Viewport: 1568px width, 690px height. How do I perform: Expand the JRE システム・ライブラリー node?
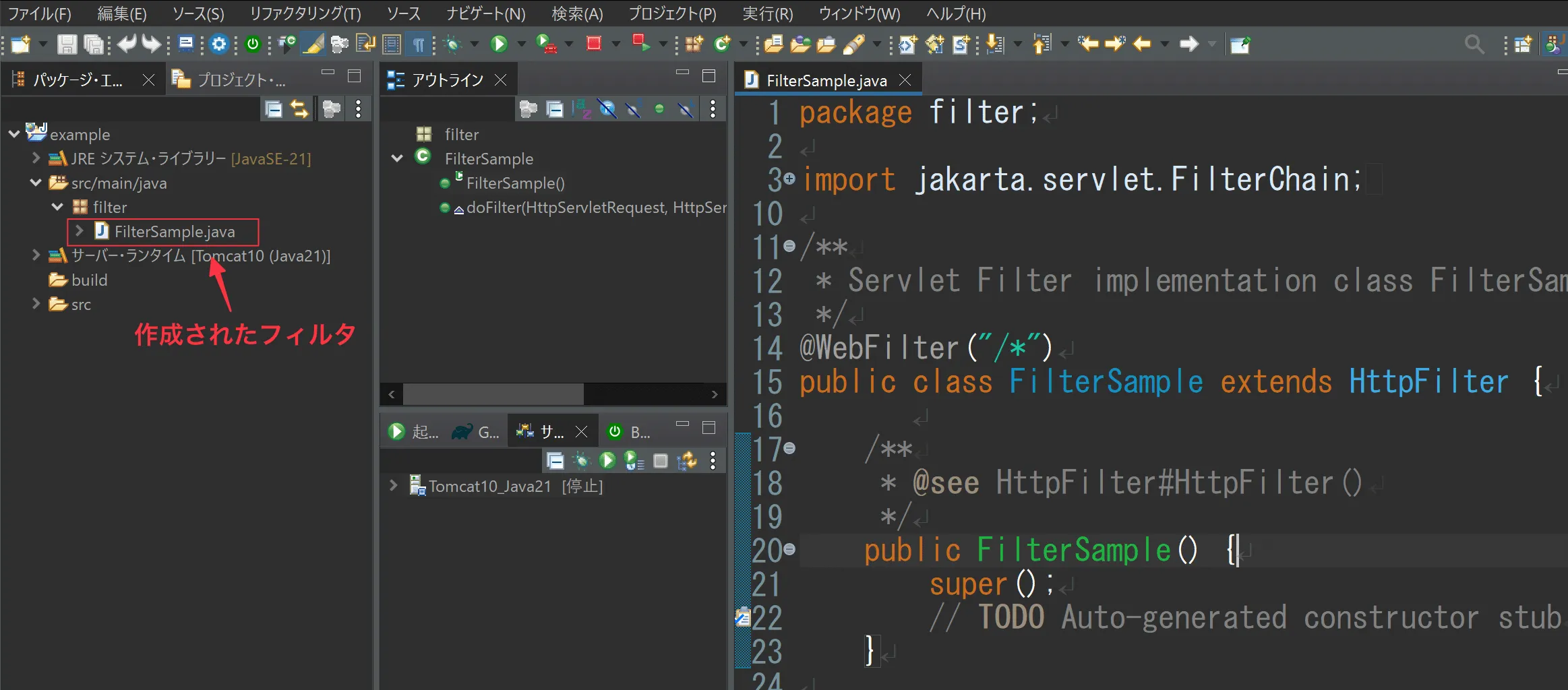tap(36, 158)
